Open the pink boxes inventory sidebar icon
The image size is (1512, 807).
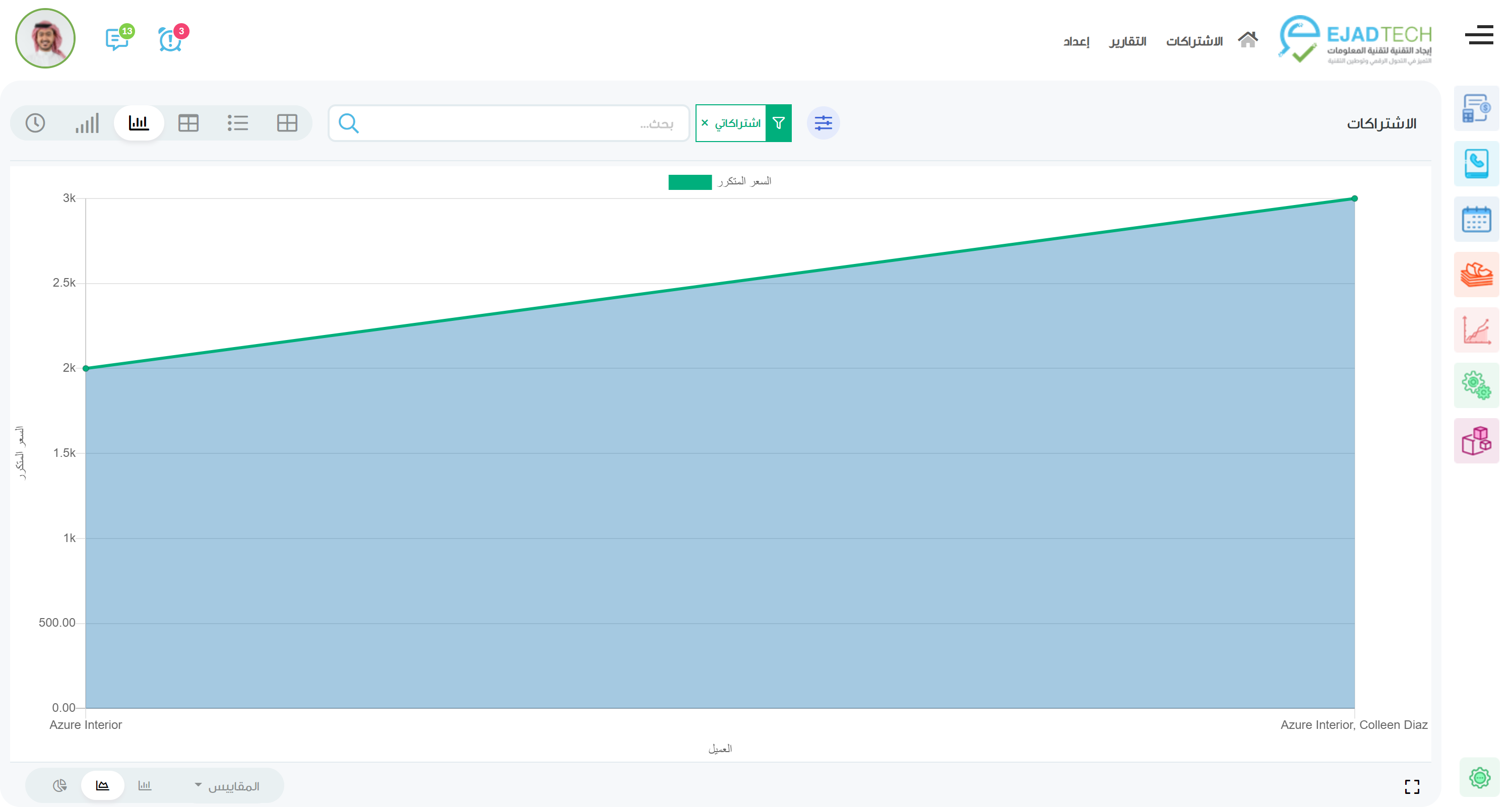point(1476,440)
